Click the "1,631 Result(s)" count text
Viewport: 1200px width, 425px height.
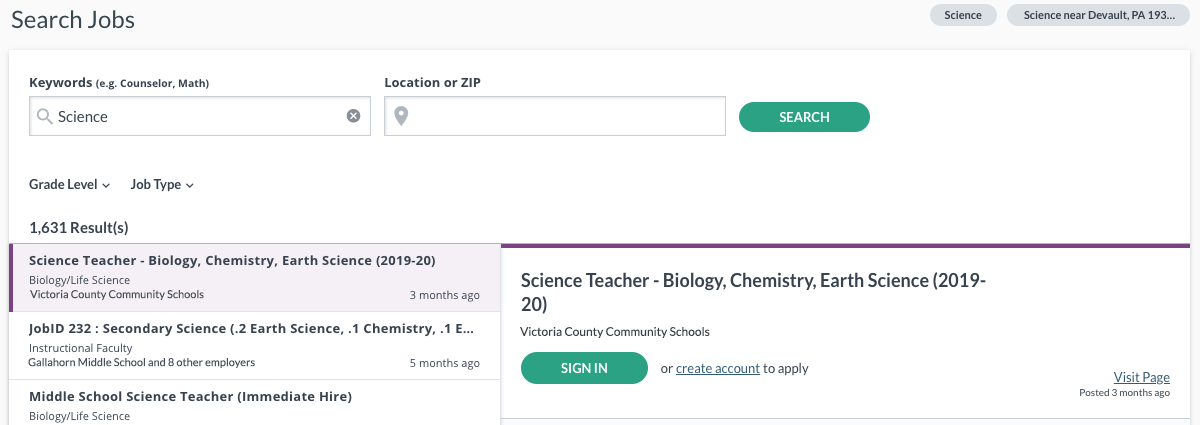79,227
